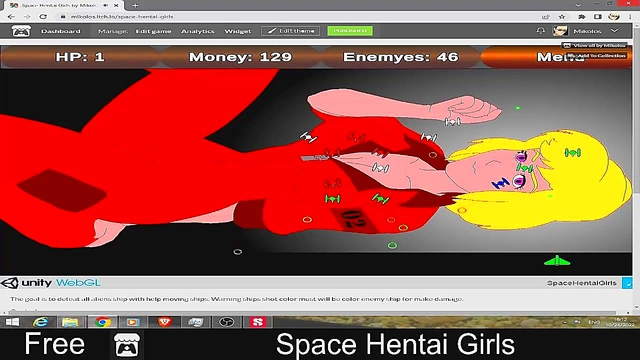640x360 pixels.
Task: Click the Chrome profile avatar
Action: click(614, 17)
